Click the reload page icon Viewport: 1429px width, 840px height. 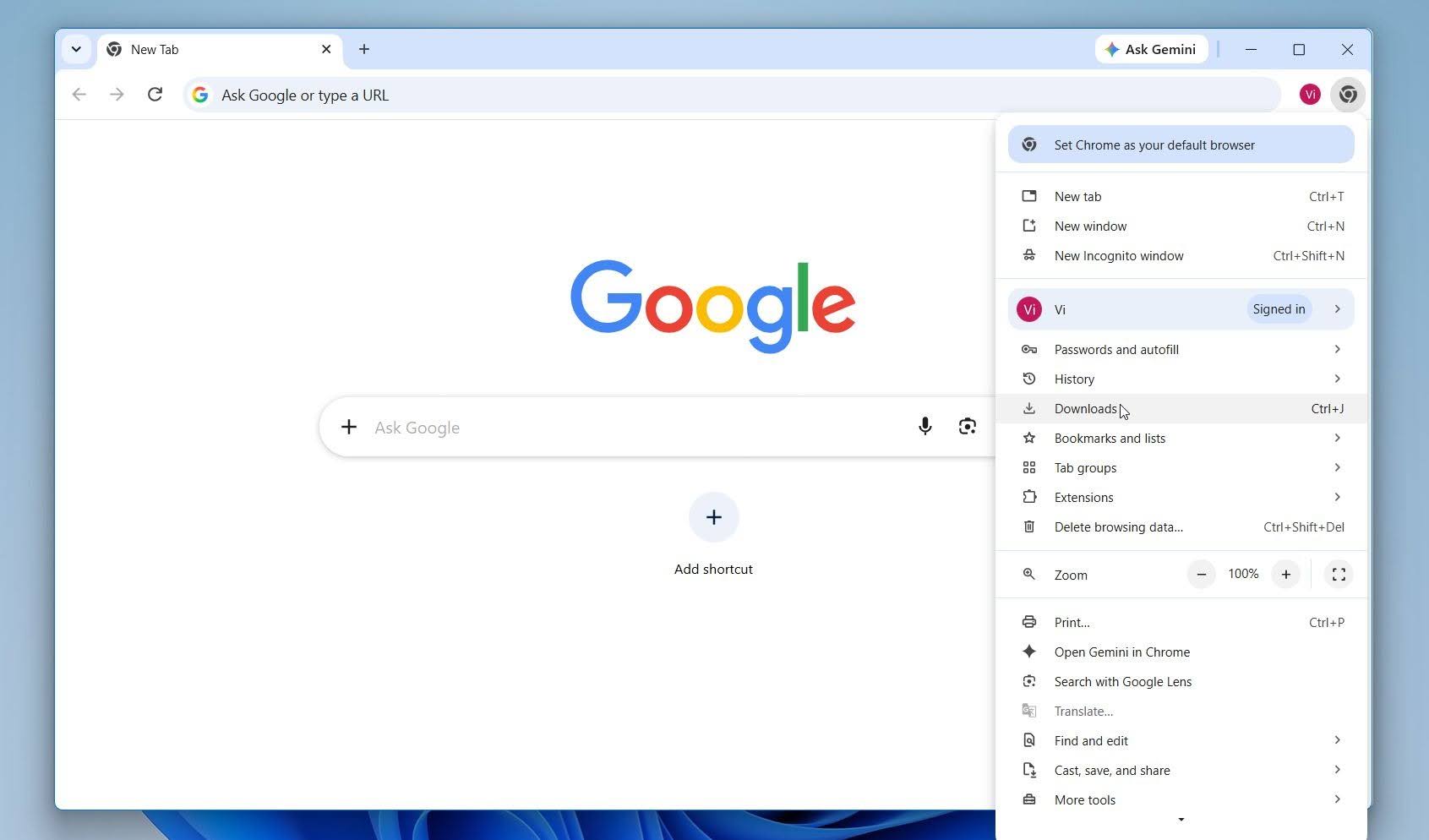155,95
